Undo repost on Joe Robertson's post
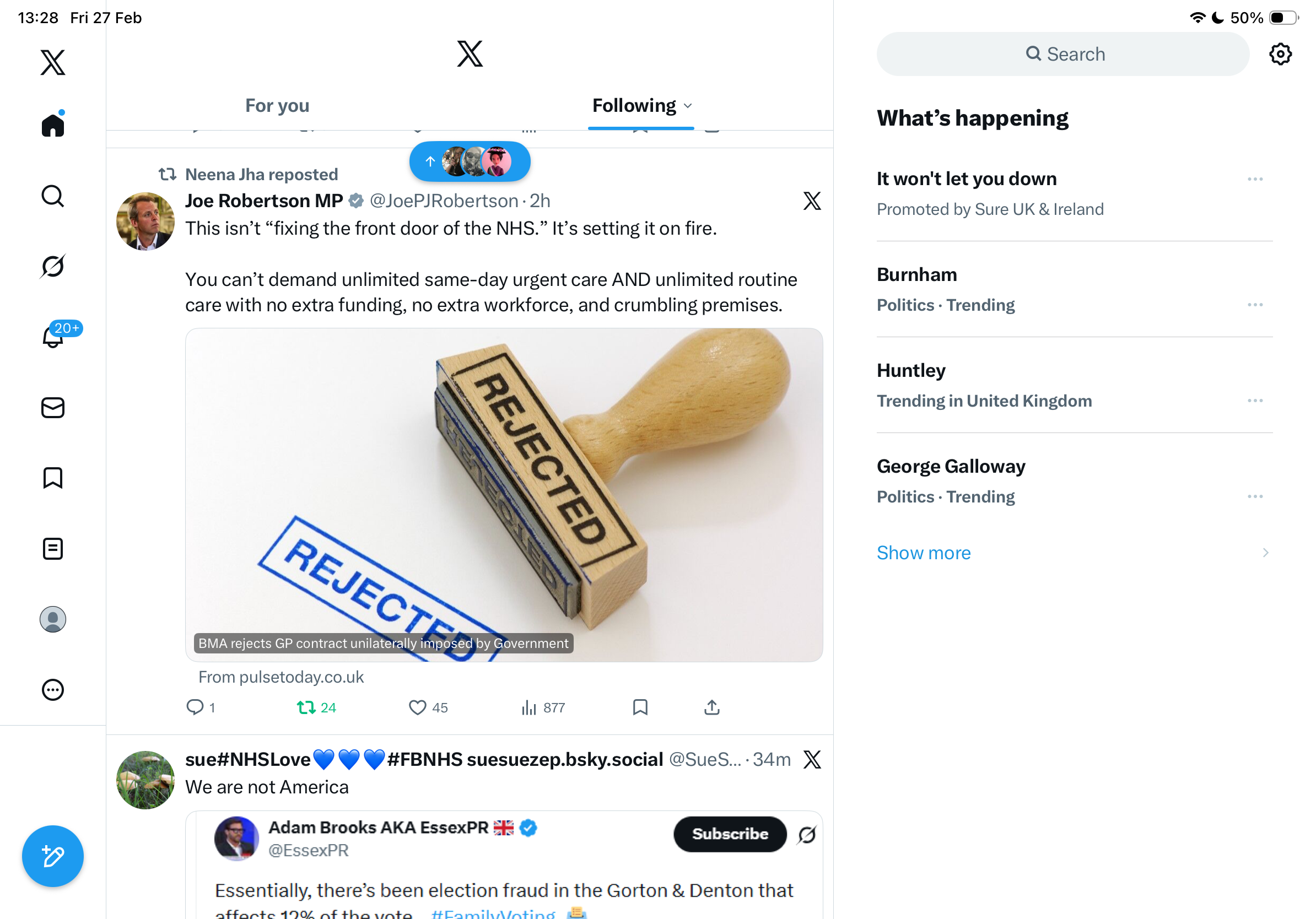 (306, 707)
